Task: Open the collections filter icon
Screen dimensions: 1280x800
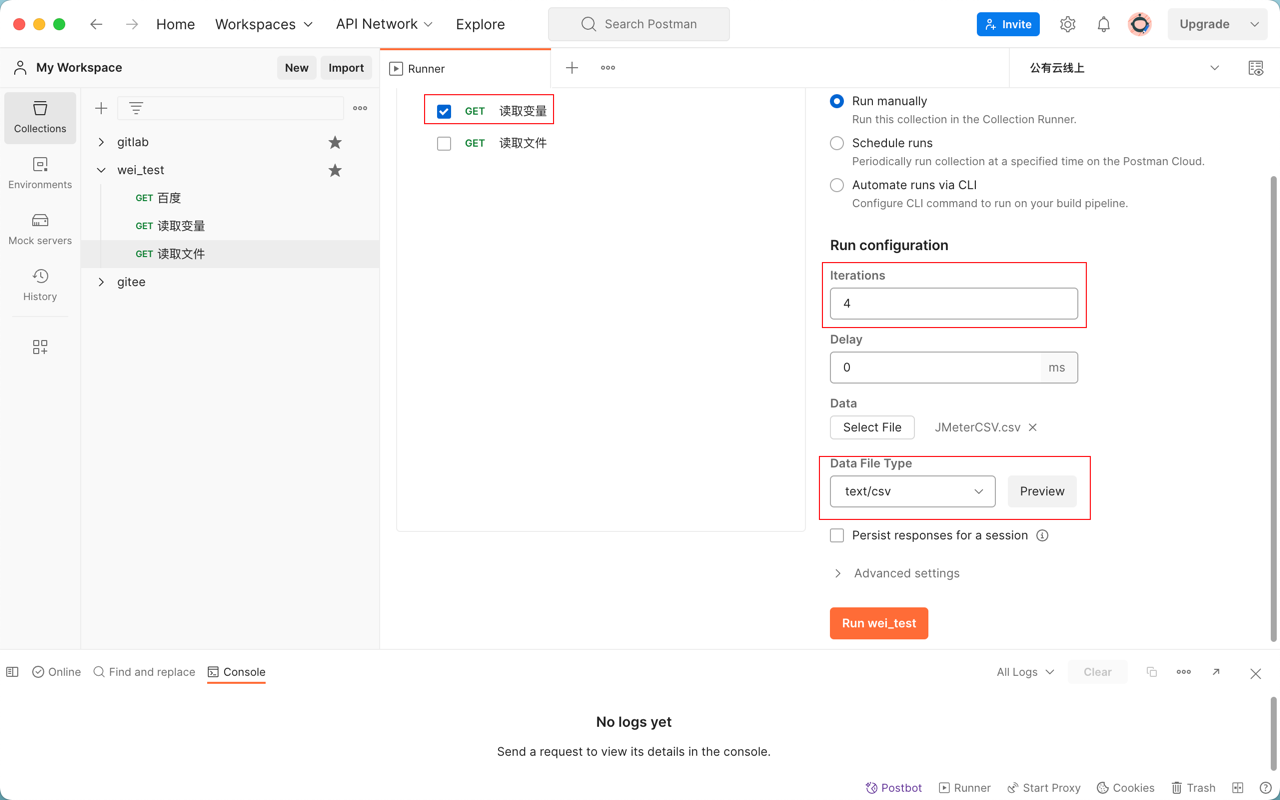Action: (x=136, y=108)
